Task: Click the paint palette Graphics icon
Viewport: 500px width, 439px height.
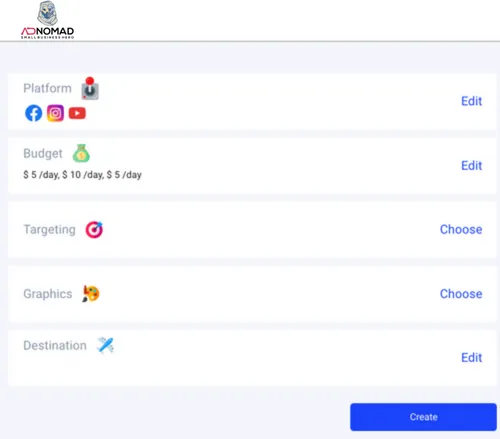Action: (91, 294)
